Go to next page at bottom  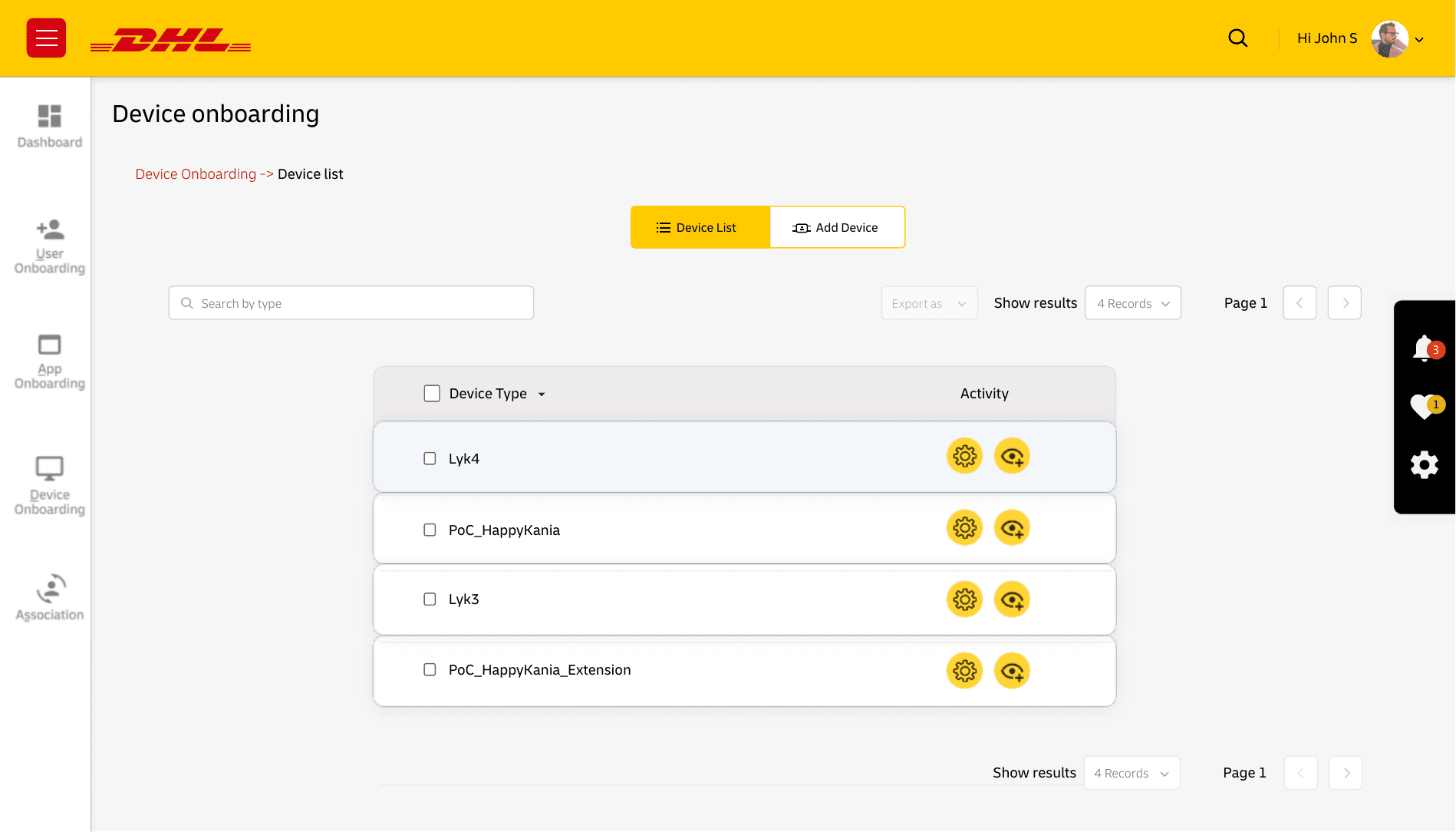pos(1346,773)
